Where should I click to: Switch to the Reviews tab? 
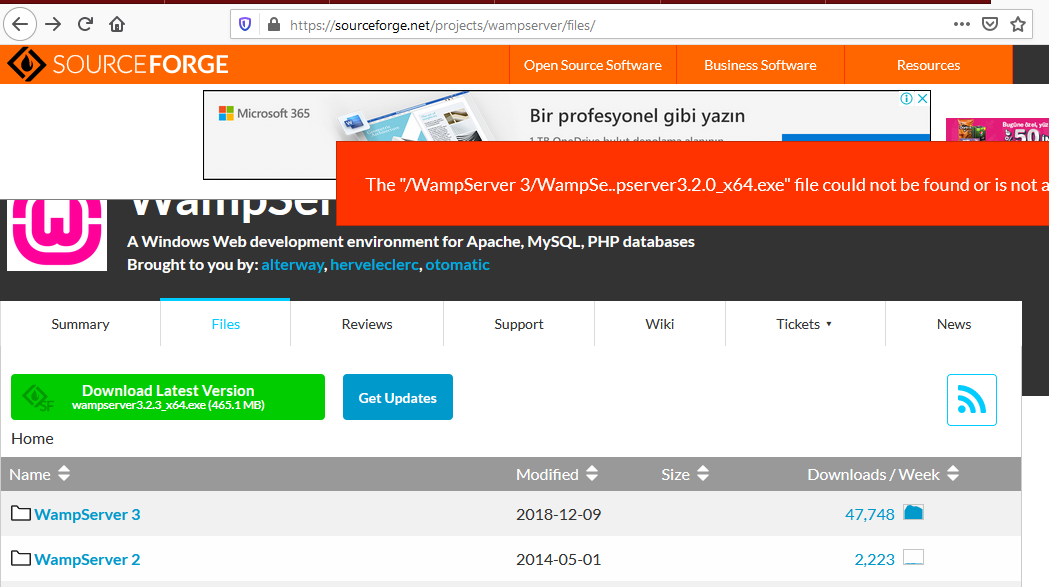(367, 324)
